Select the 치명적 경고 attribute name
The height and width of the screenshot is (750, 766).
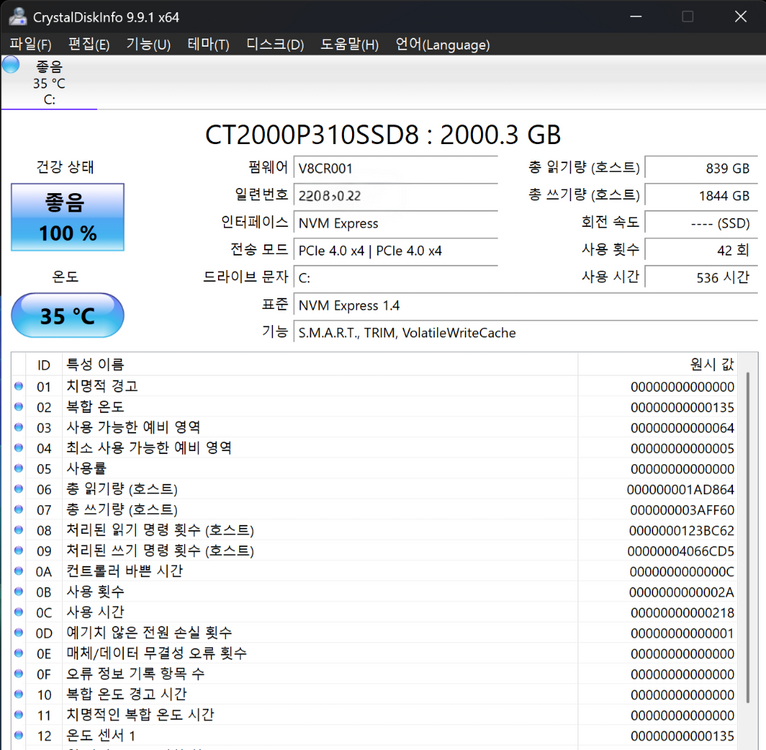click(x=102, y=386)
